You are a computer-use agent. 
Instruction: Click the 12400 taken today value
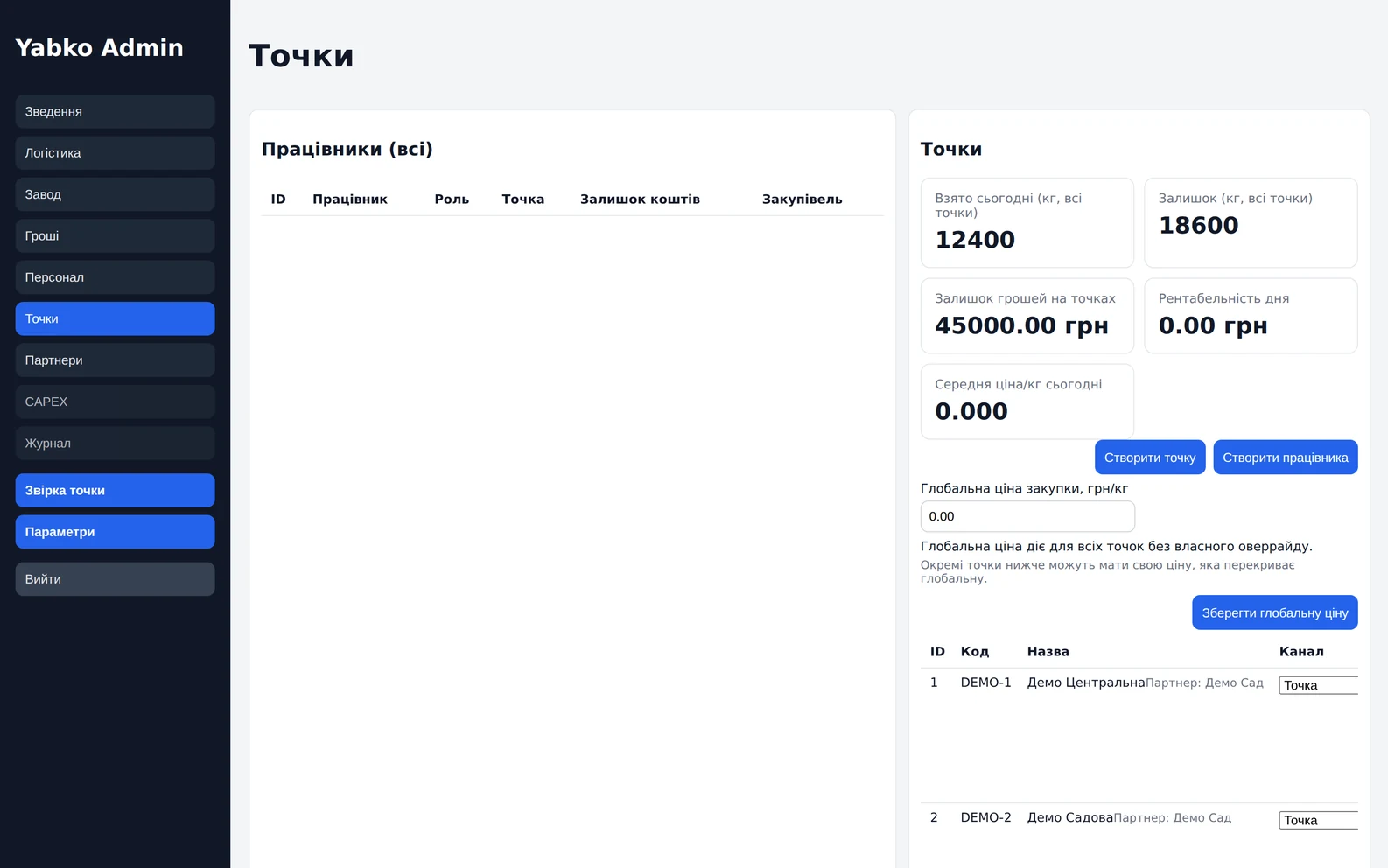click(975, 240)
